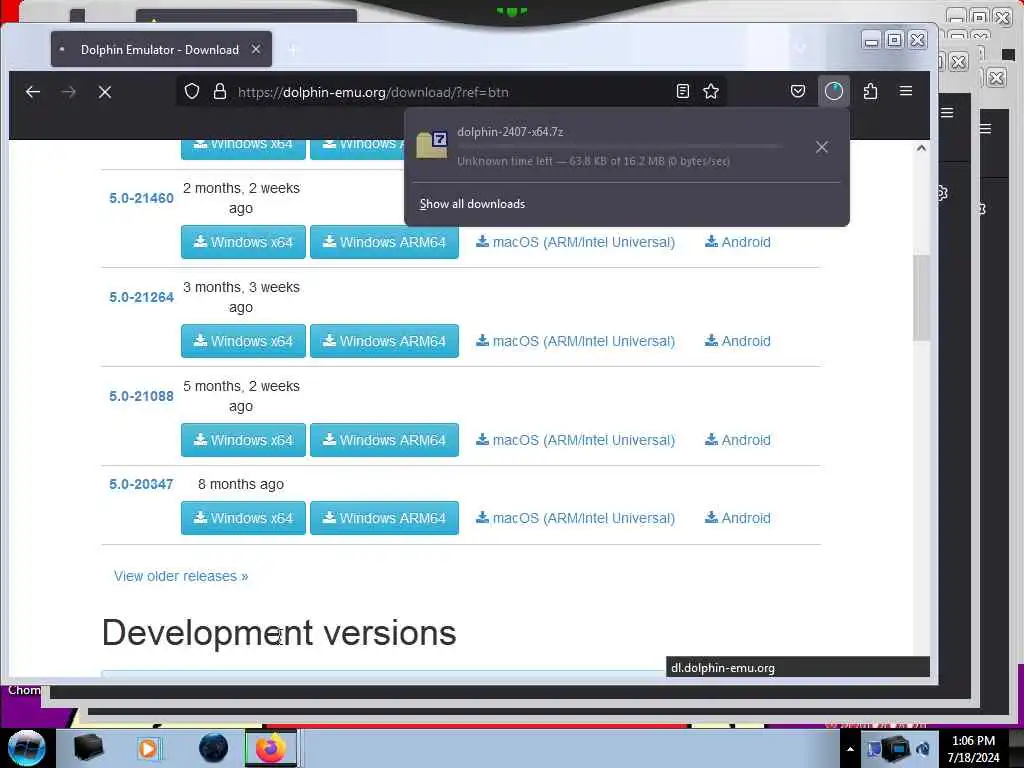Download 5.0-20347 macOS Universal build
1024x768 pixels.
[x=575, y=519]
